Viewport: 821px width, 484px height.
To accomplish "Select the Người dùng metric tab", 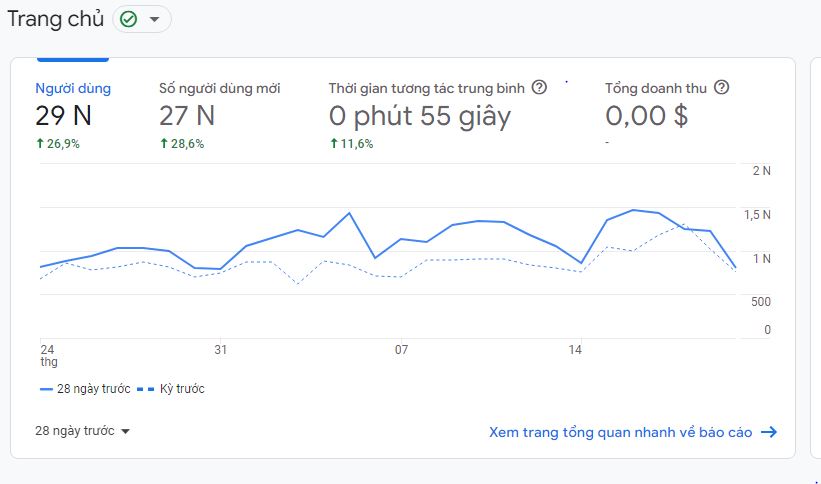I will click(73, 88).
